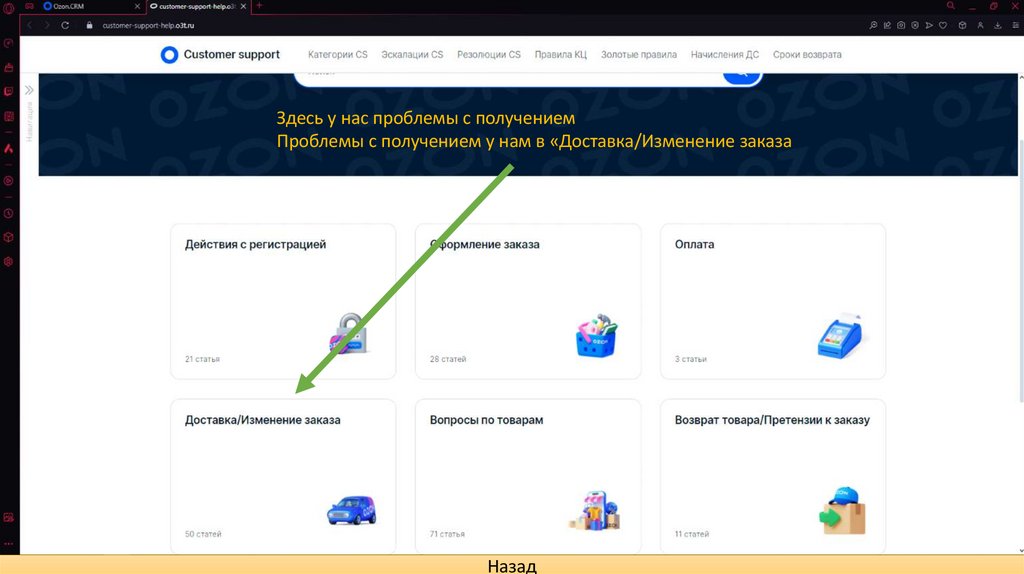The height and width of the screenshot is (574, 1024).
Task: Click three-dots more icon at sidebar bottom
Action: click(x=8, y=543)
